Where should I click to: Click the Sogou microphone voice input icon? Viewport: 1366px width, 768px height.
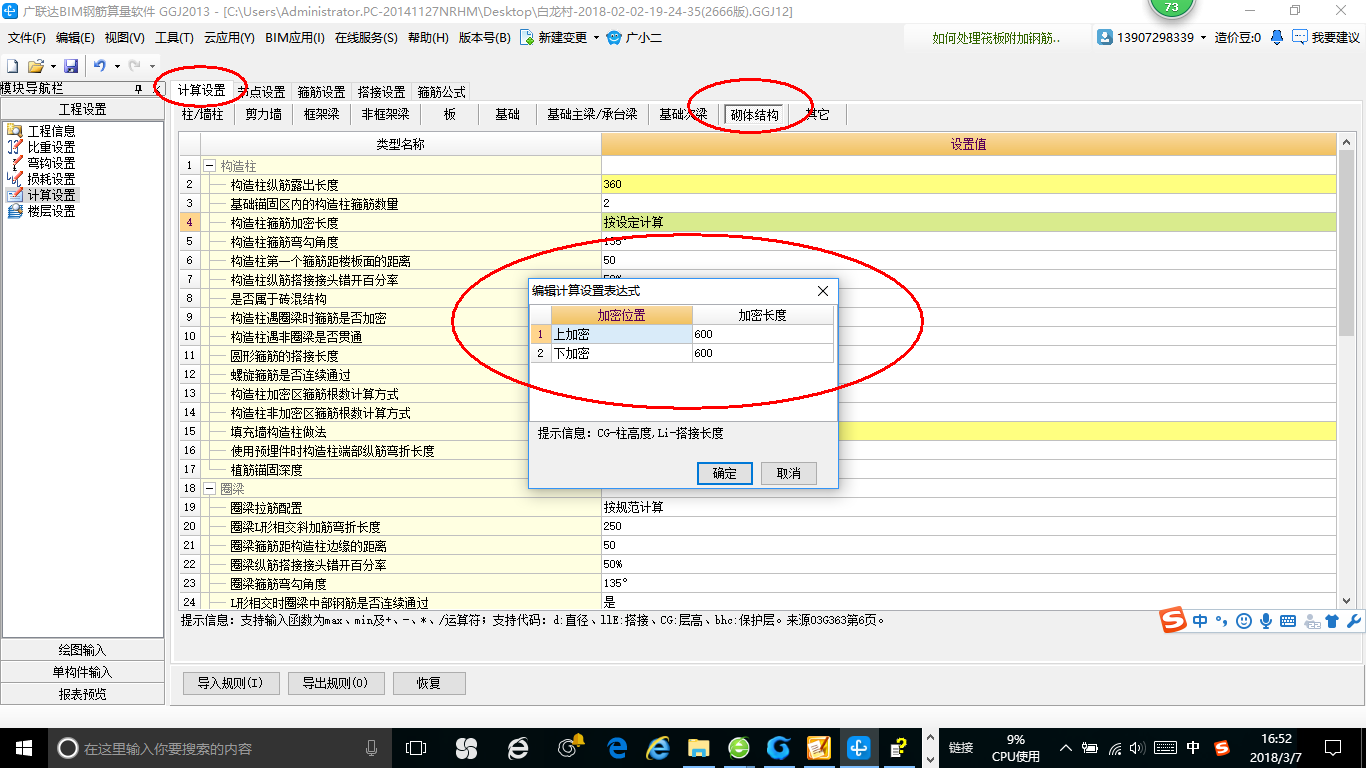click(x=1266, y=621)
